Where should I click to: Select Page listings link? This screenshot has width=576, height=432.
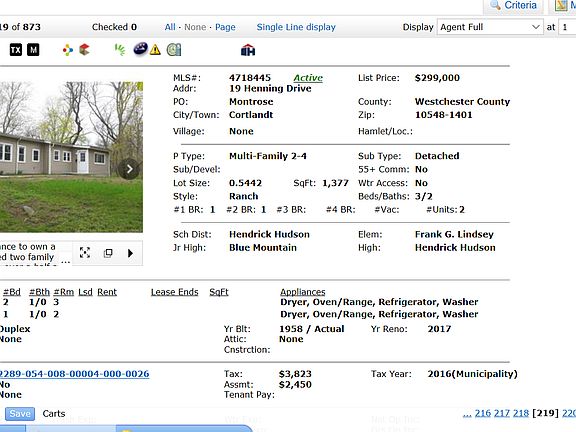tap(225, 27)
